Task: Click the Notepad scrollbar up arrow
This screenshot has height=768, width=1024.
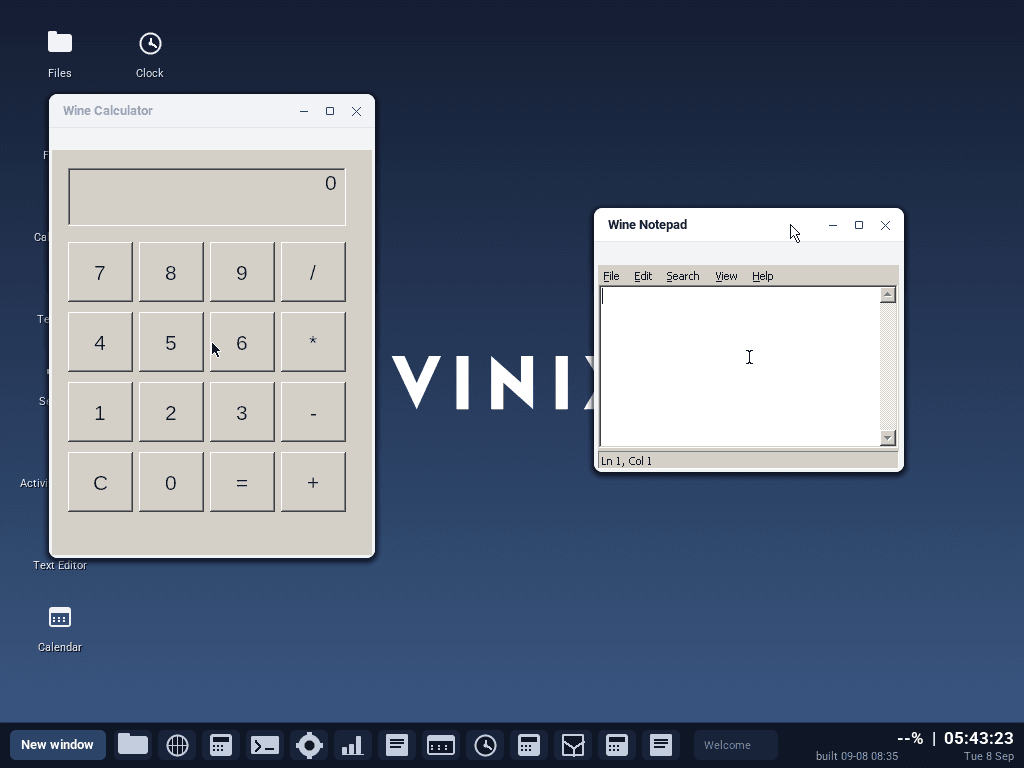Action: click(x=888, y=295)
